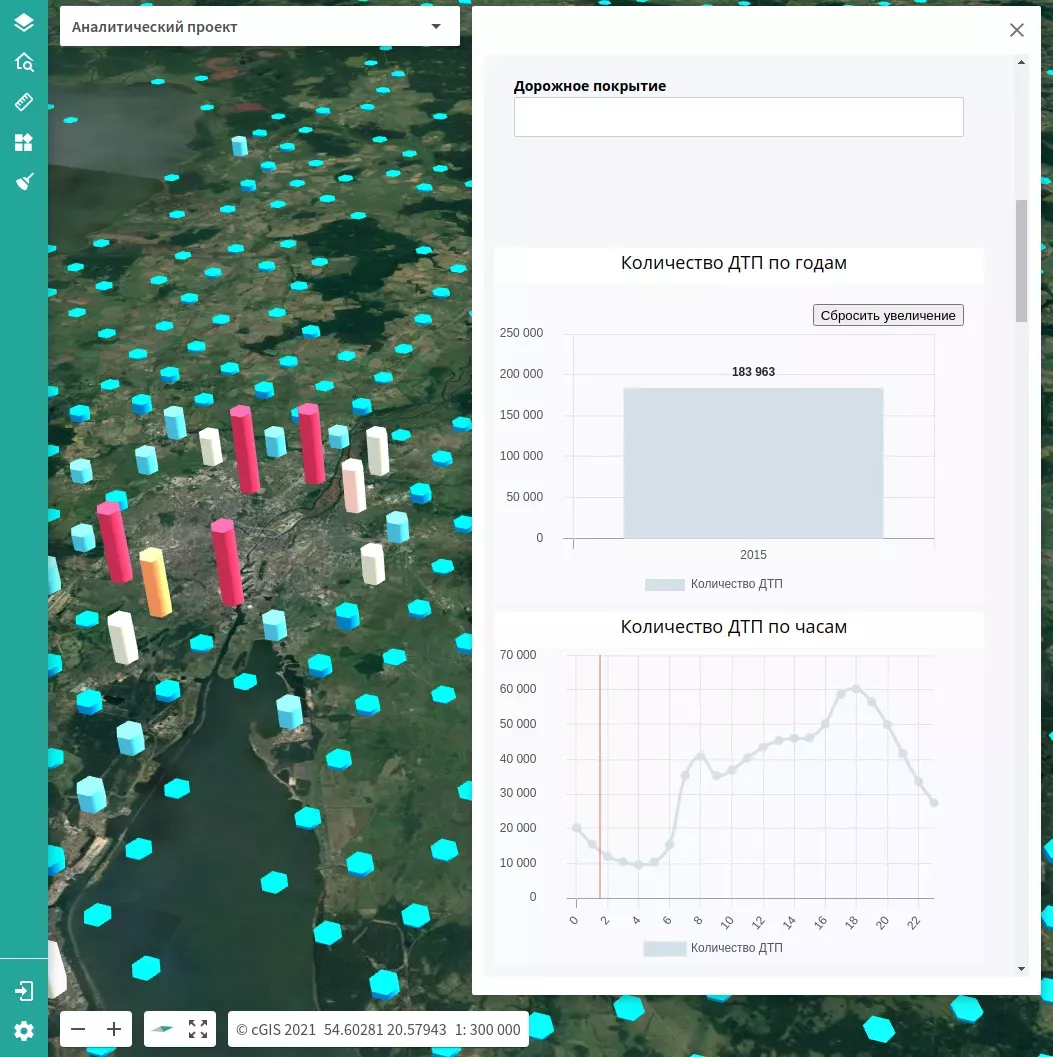Close the analytics panel
This screenshot has width=1053, height=1057.
click(x=1017, y=30)
